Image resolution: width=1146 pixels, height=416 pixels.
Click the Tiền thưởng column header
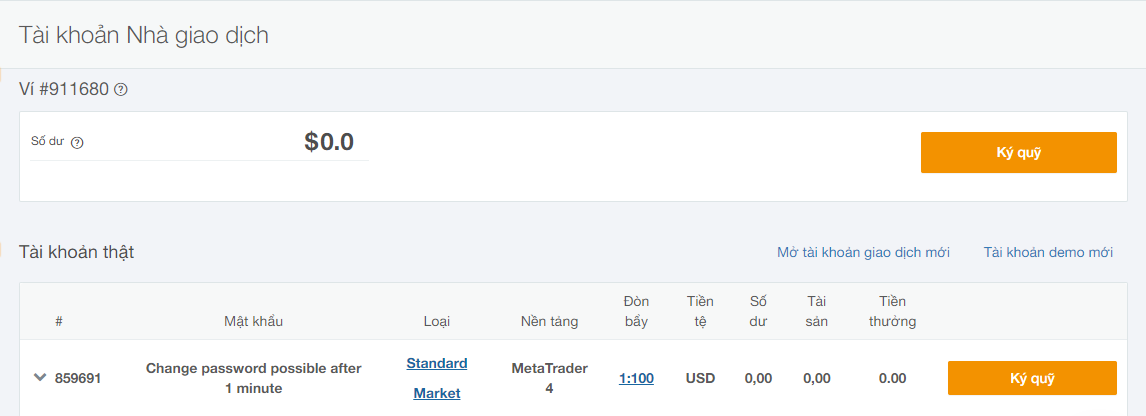892,311
